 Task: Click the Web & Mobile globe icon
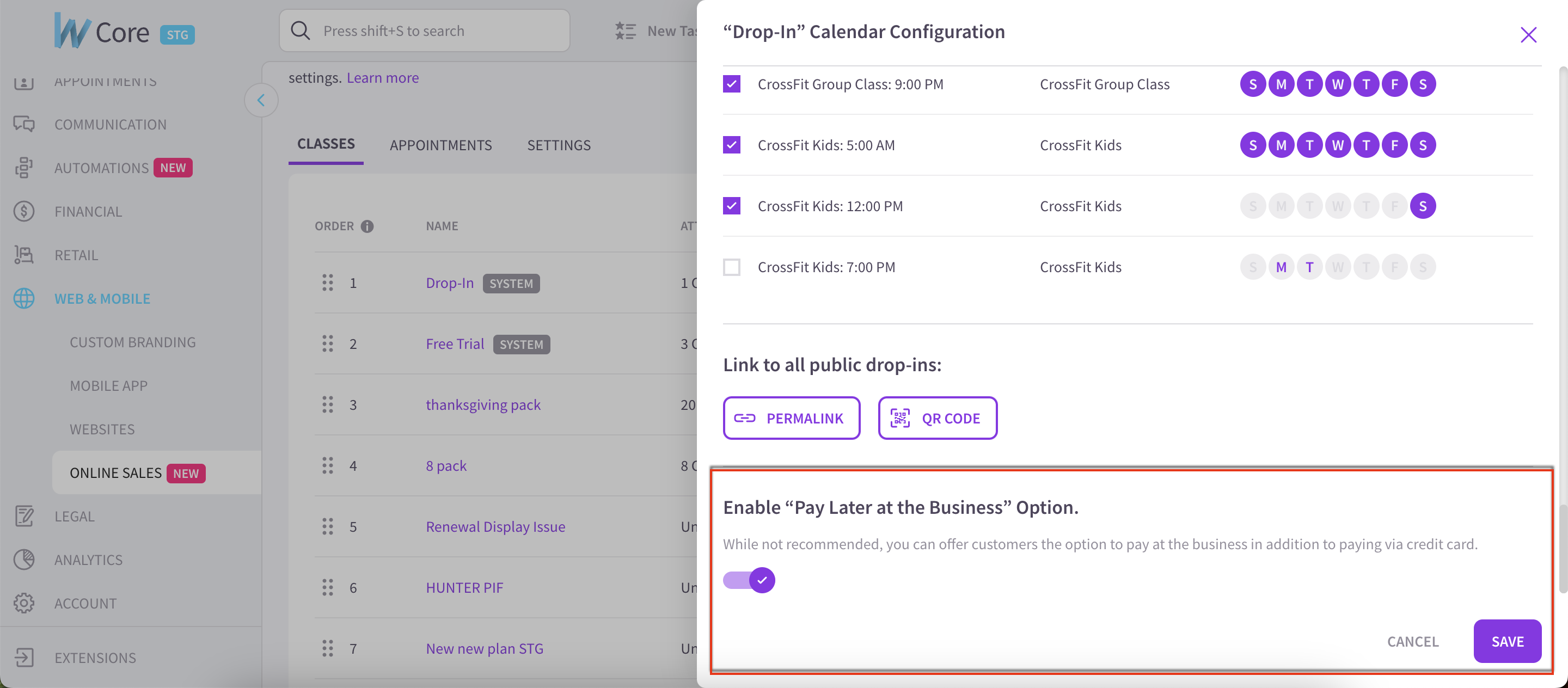click(x=24, y=299)
